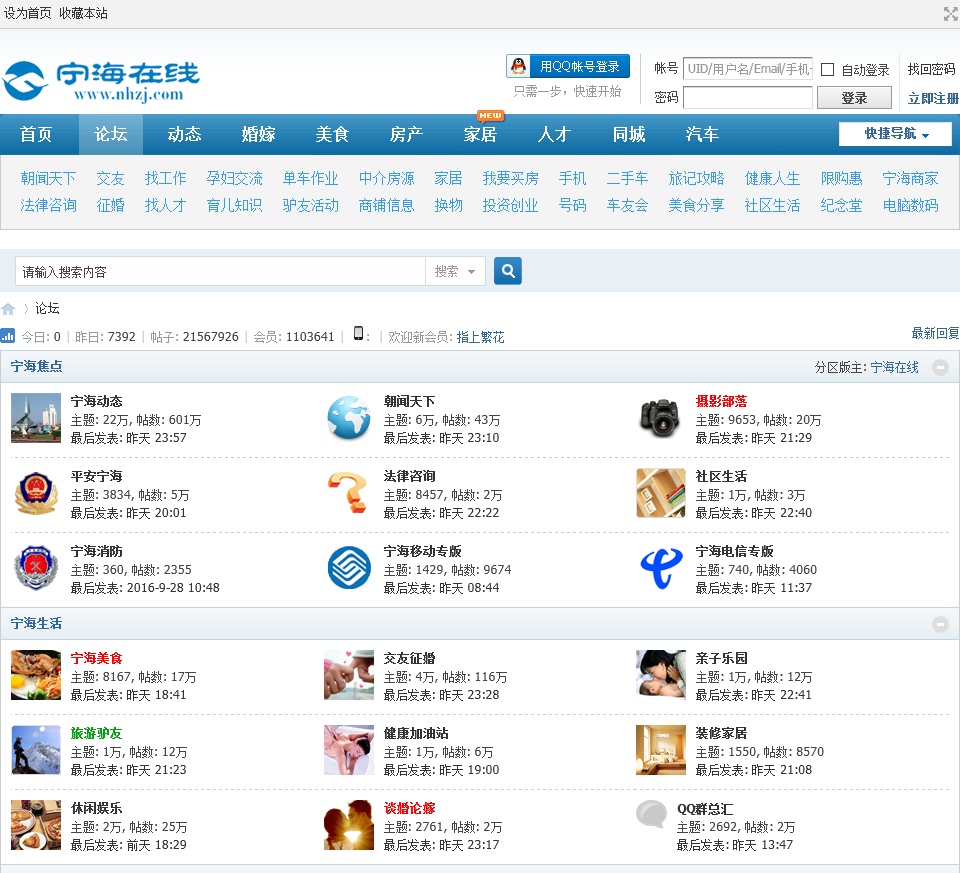The image size is (960, 873).
Task: Open the 健康人生 sub-navigation link
Action: click(772, 179)
